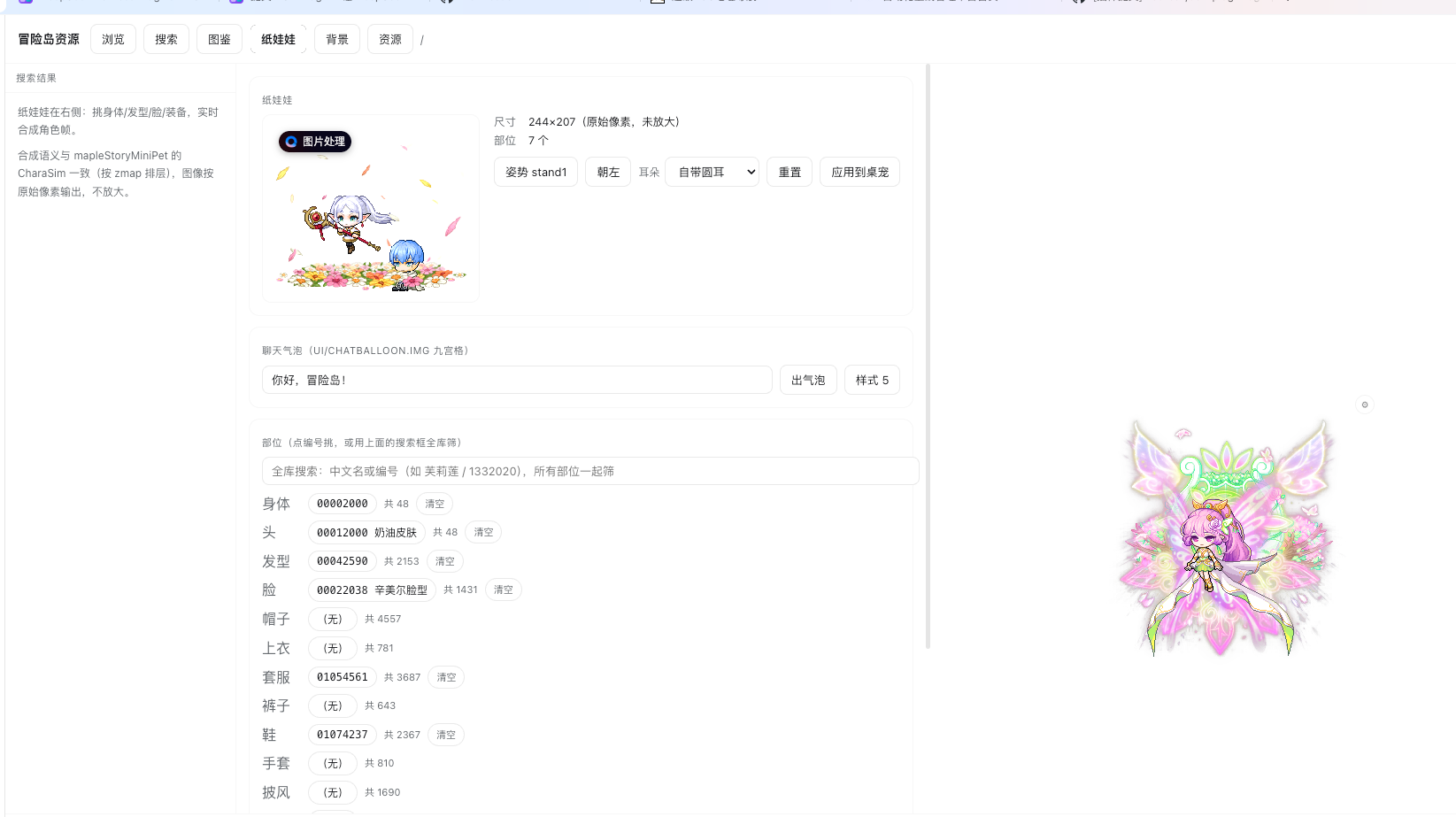Open the 浏览 tab
This screenshot has width=1456, height=817.
point(113,39)
